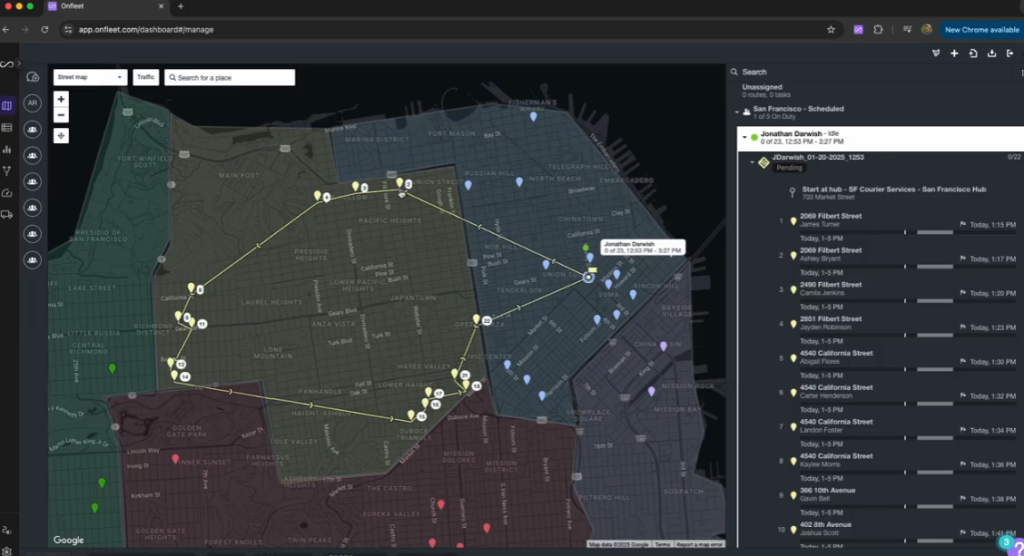Click the Onfleet infinity logo
Viewport: 1024px width, 556px height.
(7, 64)
